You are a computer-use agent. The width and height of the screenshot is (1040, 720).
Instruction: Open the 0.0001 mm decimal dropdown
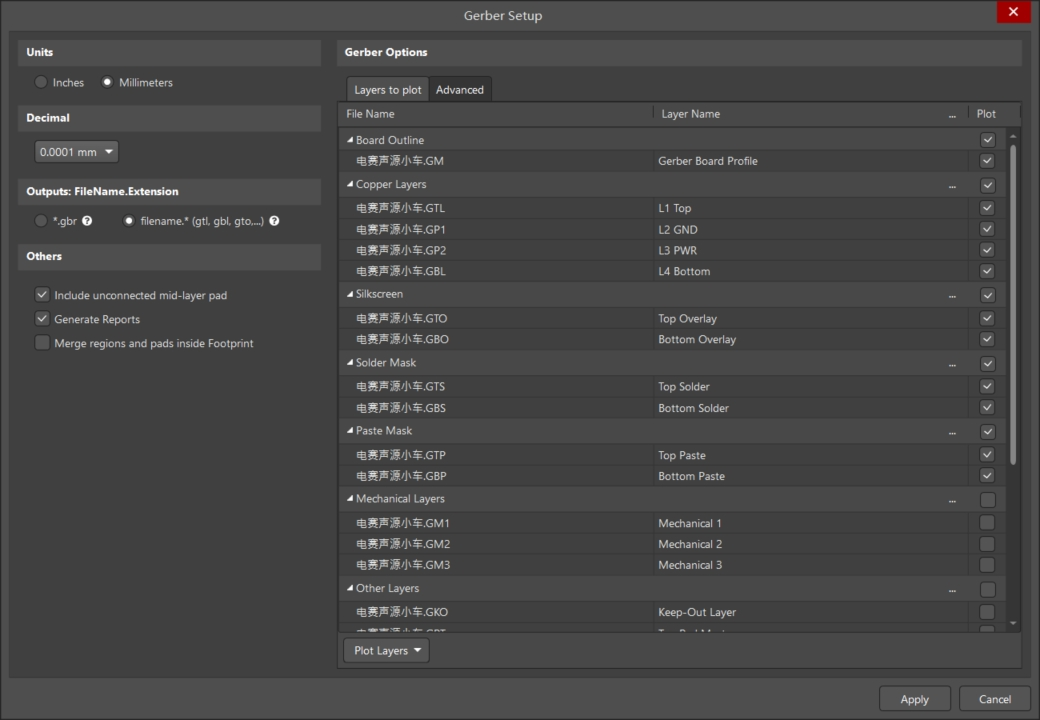(x=77, y=152)
